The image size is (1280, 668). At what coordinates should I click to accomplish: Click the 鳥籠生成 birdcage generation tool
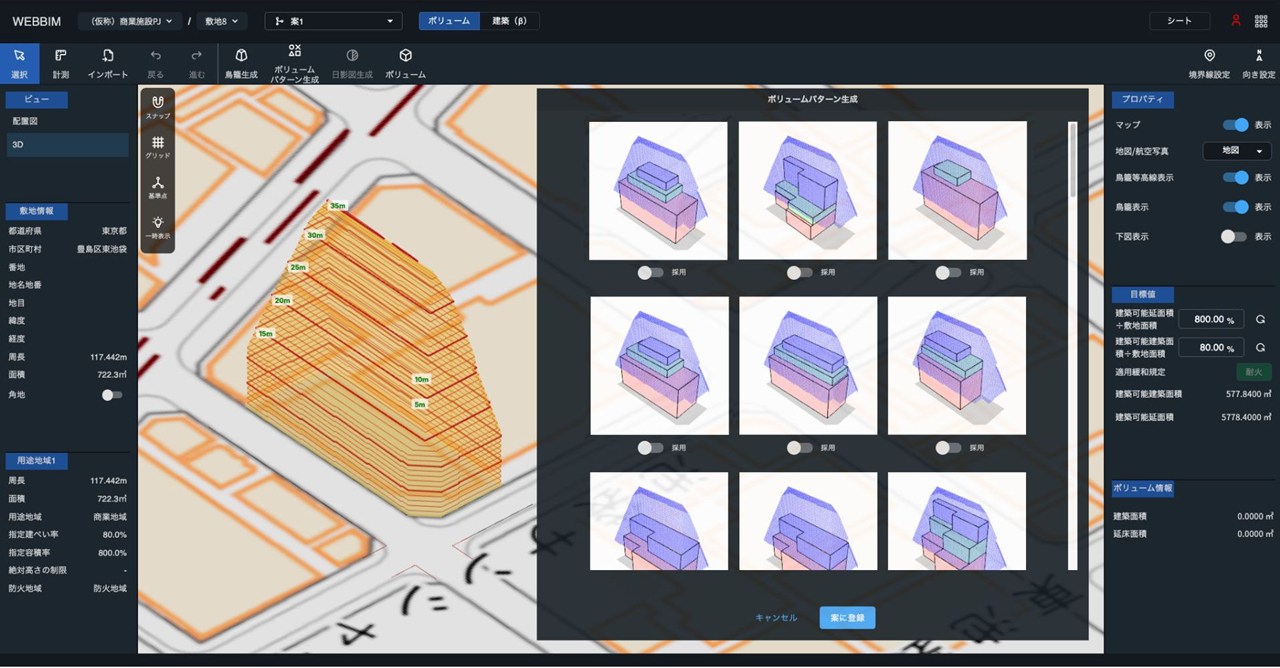point(241,63)
